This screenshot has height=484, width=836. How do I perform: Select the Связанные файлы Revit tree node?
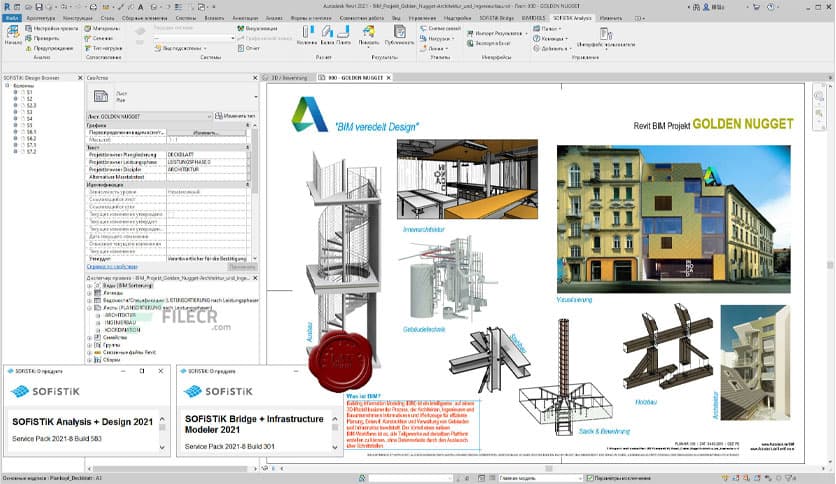(x=130, y=353)
